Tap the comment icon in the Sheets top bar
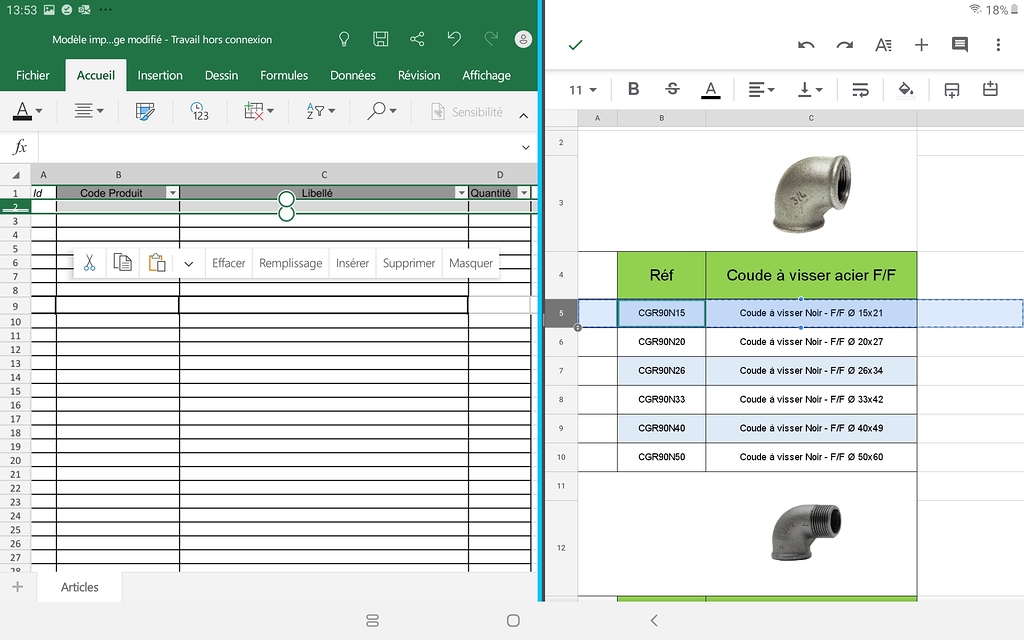1024x640 pixels. tap(959, 45)
